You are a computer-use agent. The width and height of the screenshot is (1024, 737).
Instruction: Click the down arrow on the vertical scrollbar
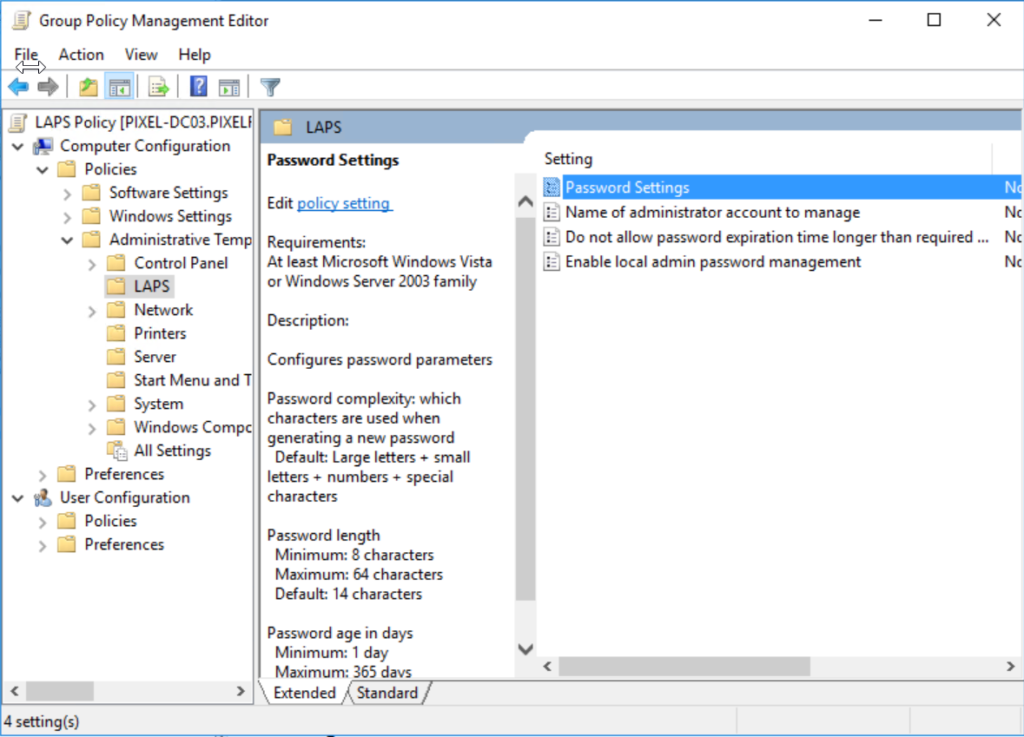coord(525,650)
